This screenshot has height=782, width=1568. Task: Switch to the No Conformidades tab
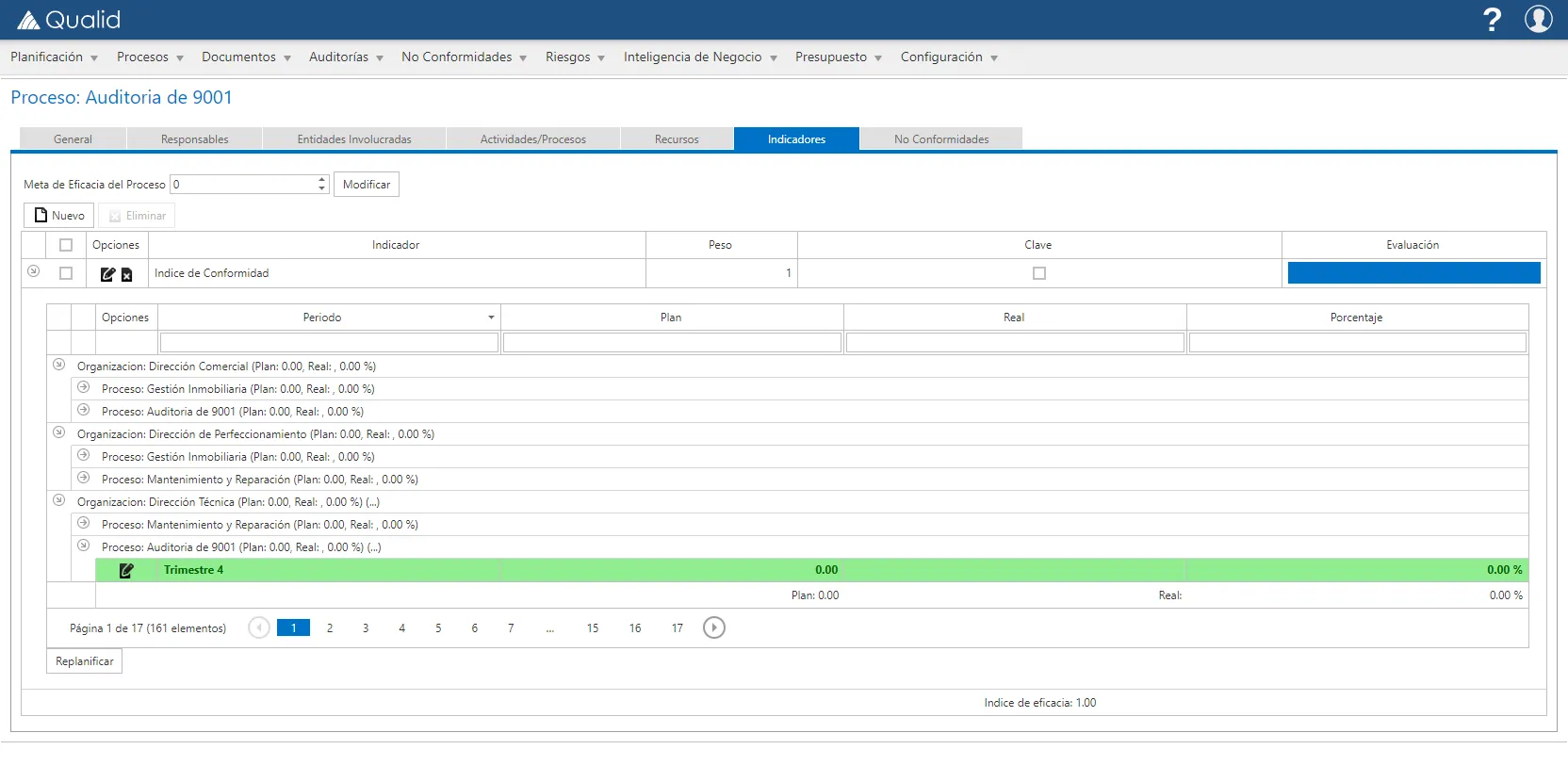pos(941,139)
